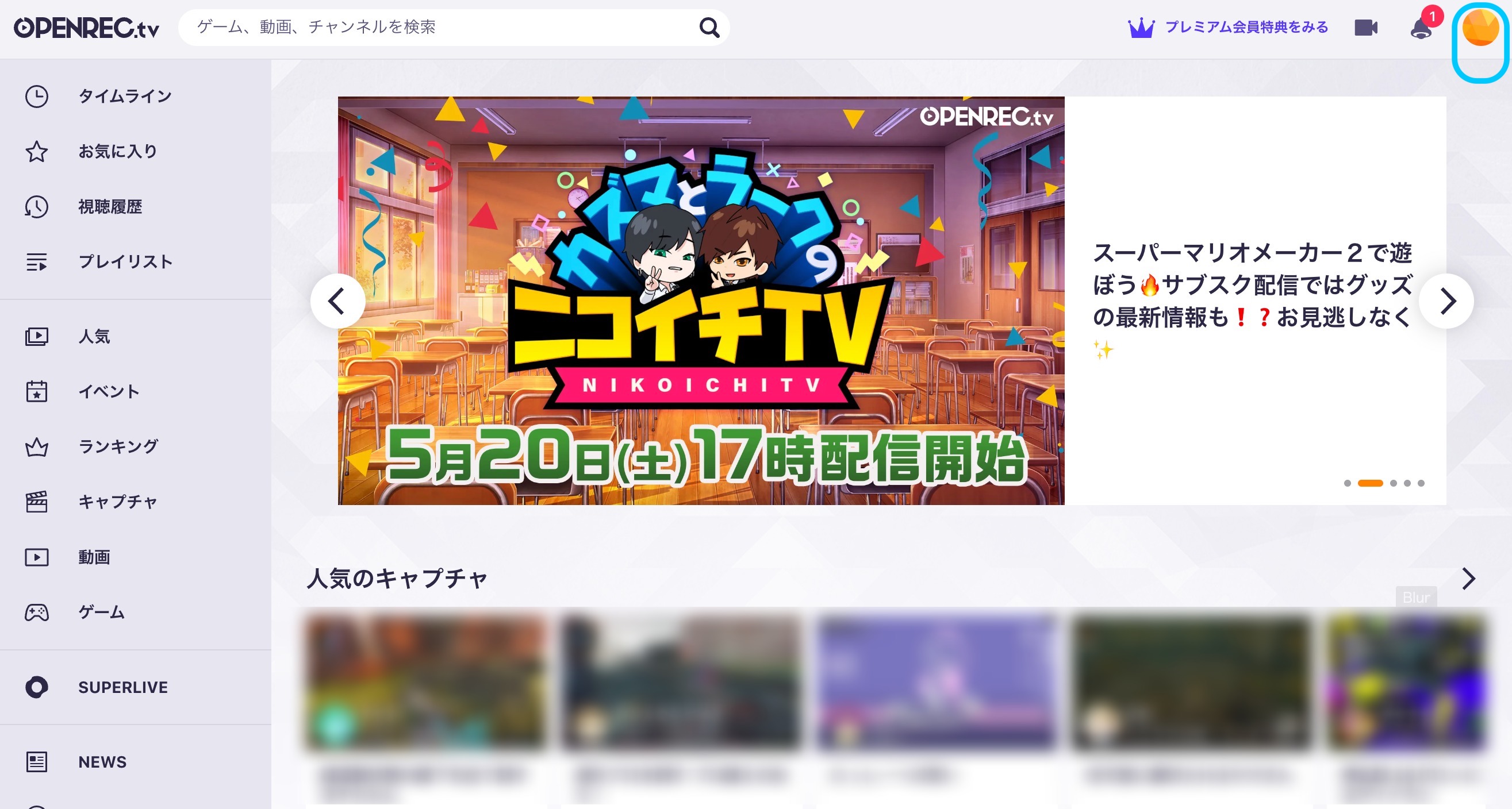Go to the previous carousel banner
This screenshot has width=1512, height=809.
tap(337, 301)
